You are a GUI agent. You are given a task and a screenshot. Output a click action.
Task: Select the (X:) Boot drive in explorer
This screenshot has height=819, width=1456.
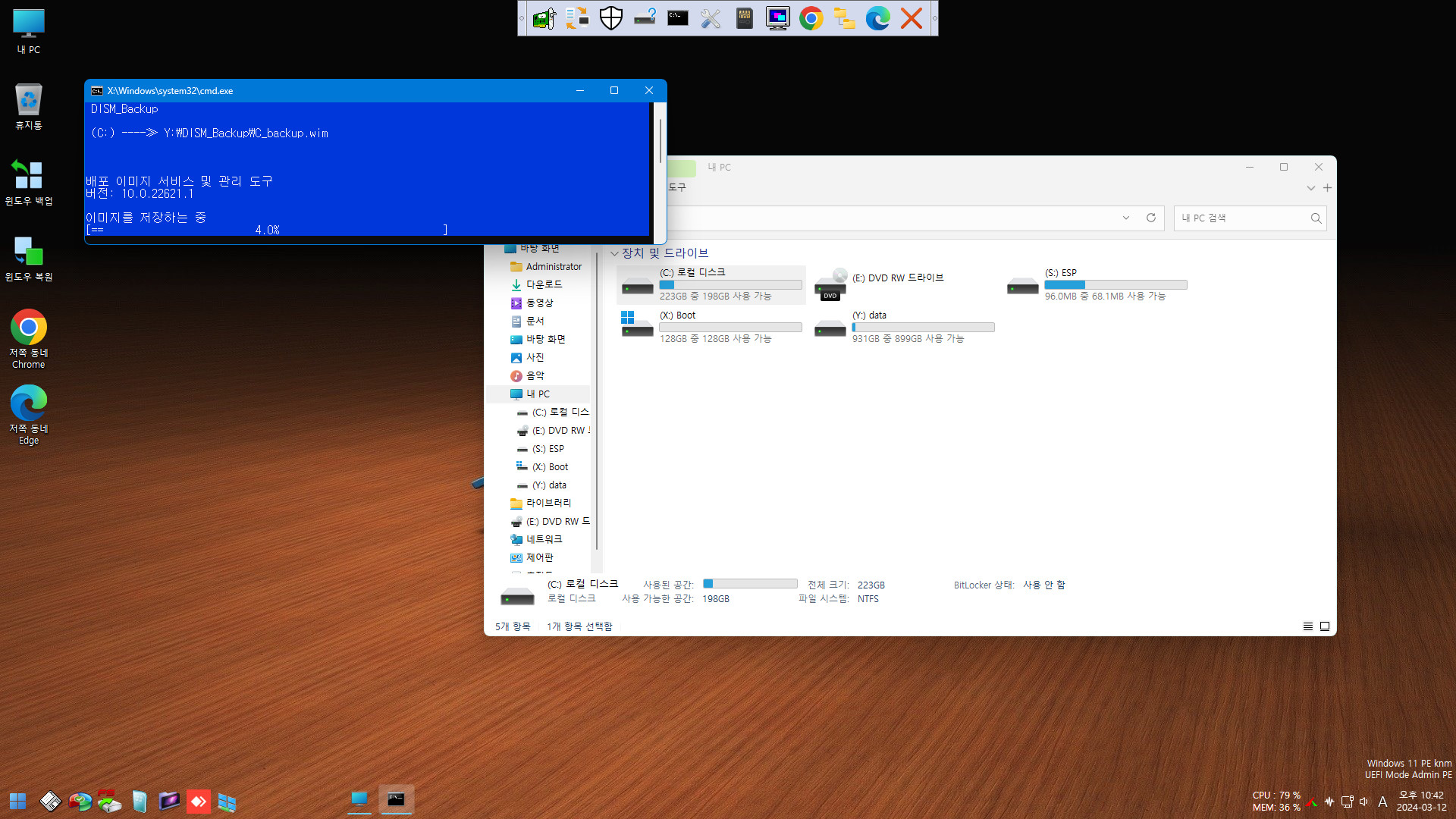(711, 327)
